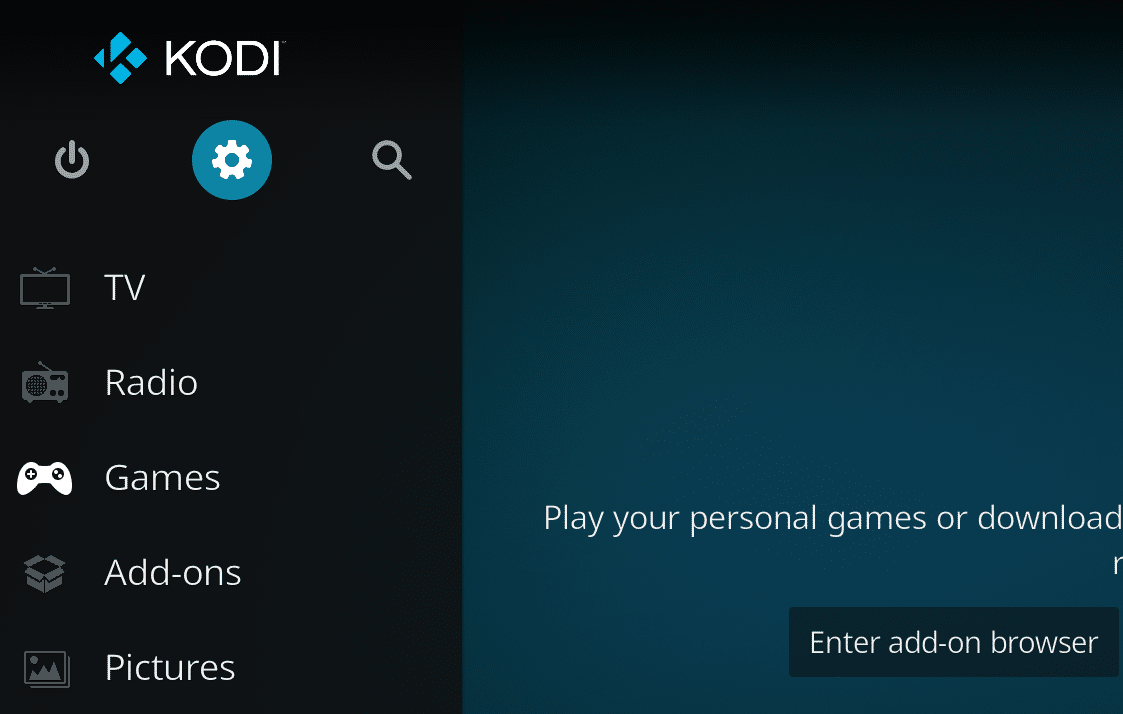Go to the Games section label

tap(163, 478)
